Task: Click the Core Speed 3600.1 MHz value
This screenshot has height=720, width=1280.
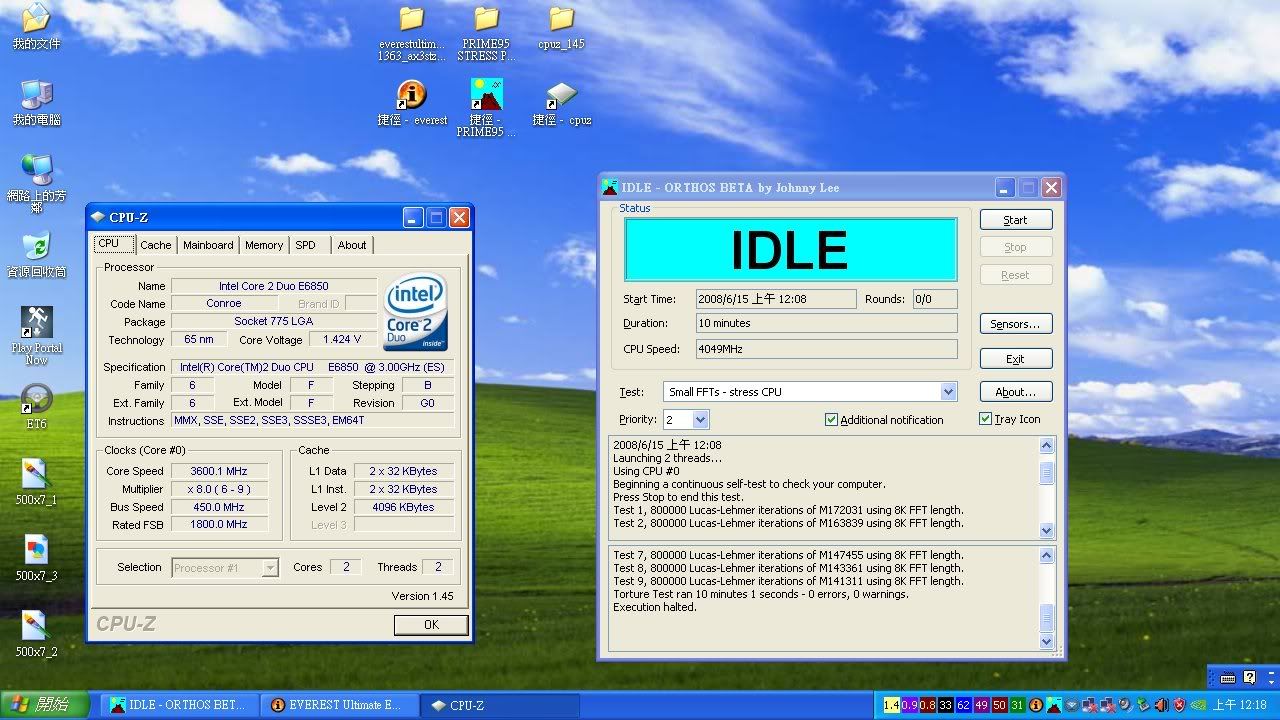Action: coord(219,471)
